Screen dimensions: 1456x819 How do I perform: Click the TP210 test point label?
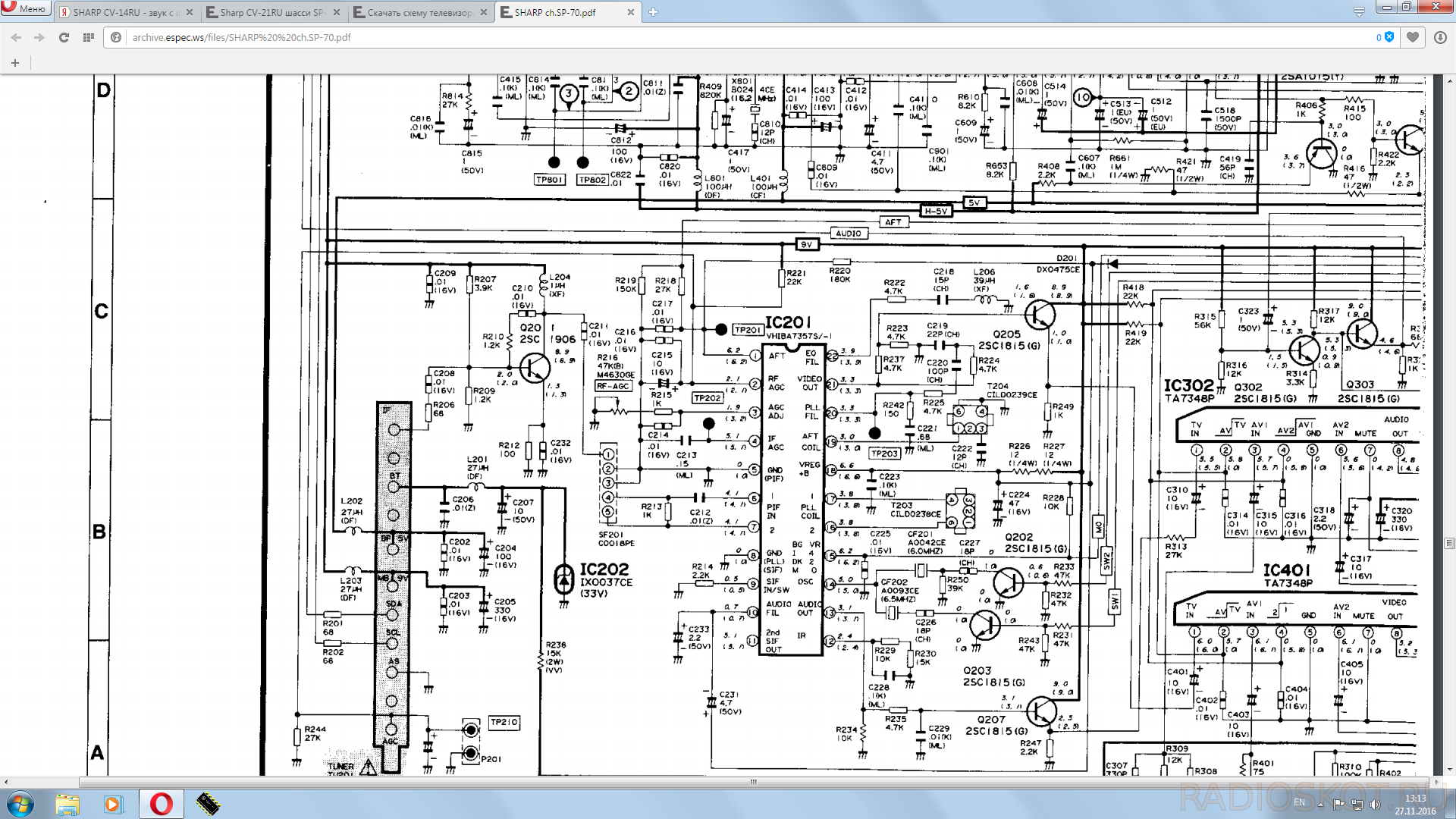(504, 722)
